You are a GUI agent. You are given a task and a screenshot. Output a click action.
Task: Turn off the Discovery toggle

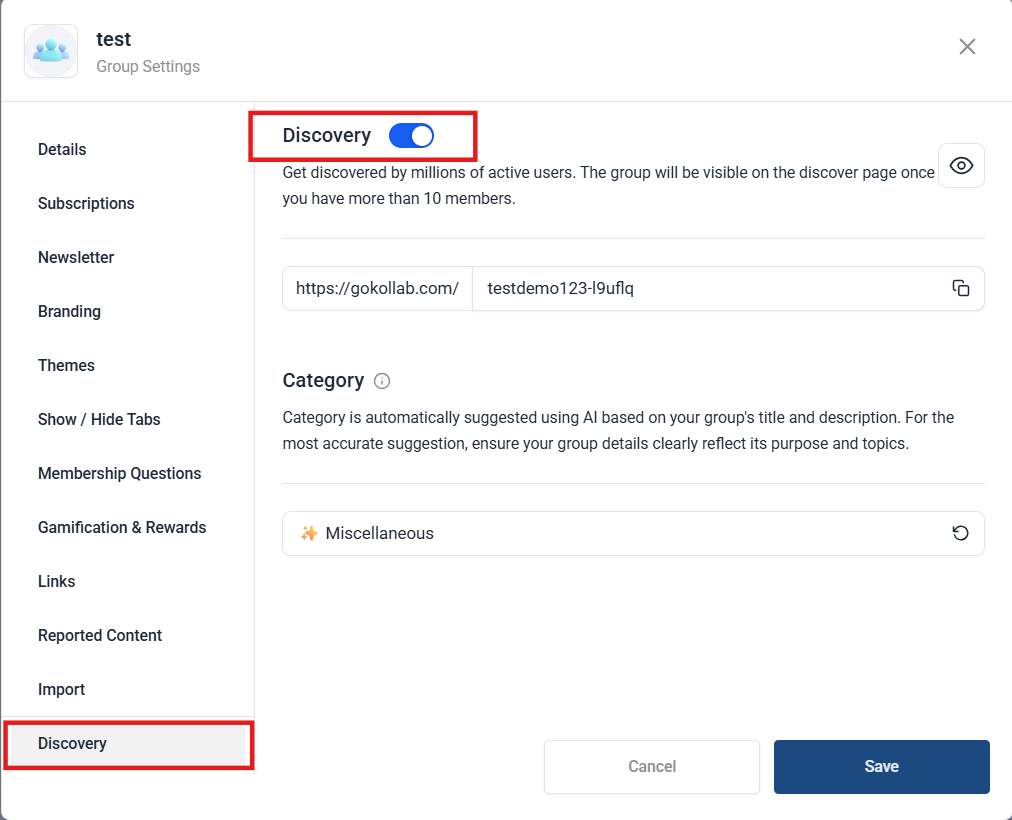(411, 136)
